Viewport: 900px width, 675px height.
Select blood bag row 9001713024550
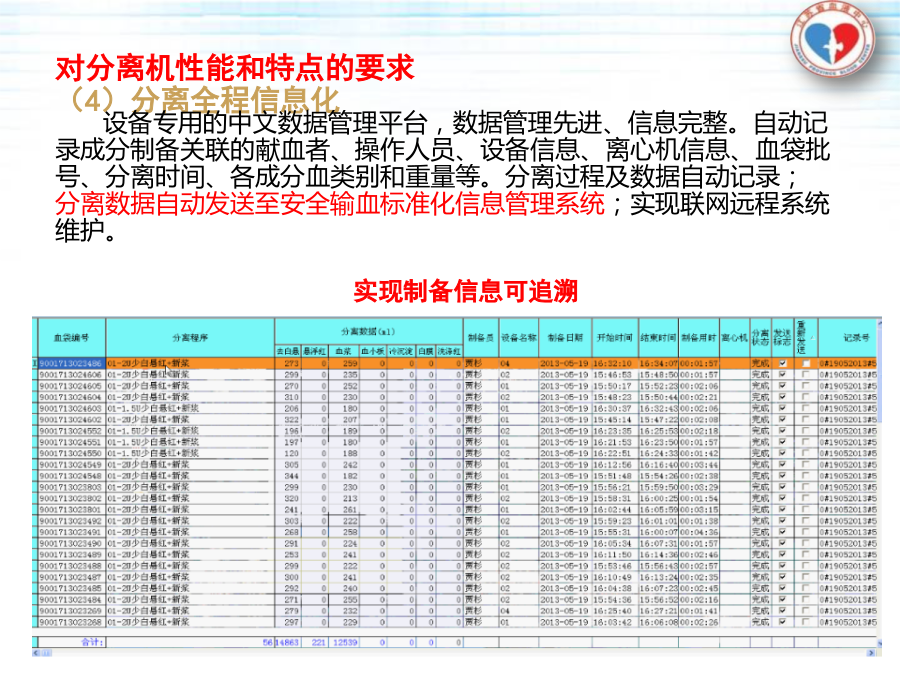point(457,453)
